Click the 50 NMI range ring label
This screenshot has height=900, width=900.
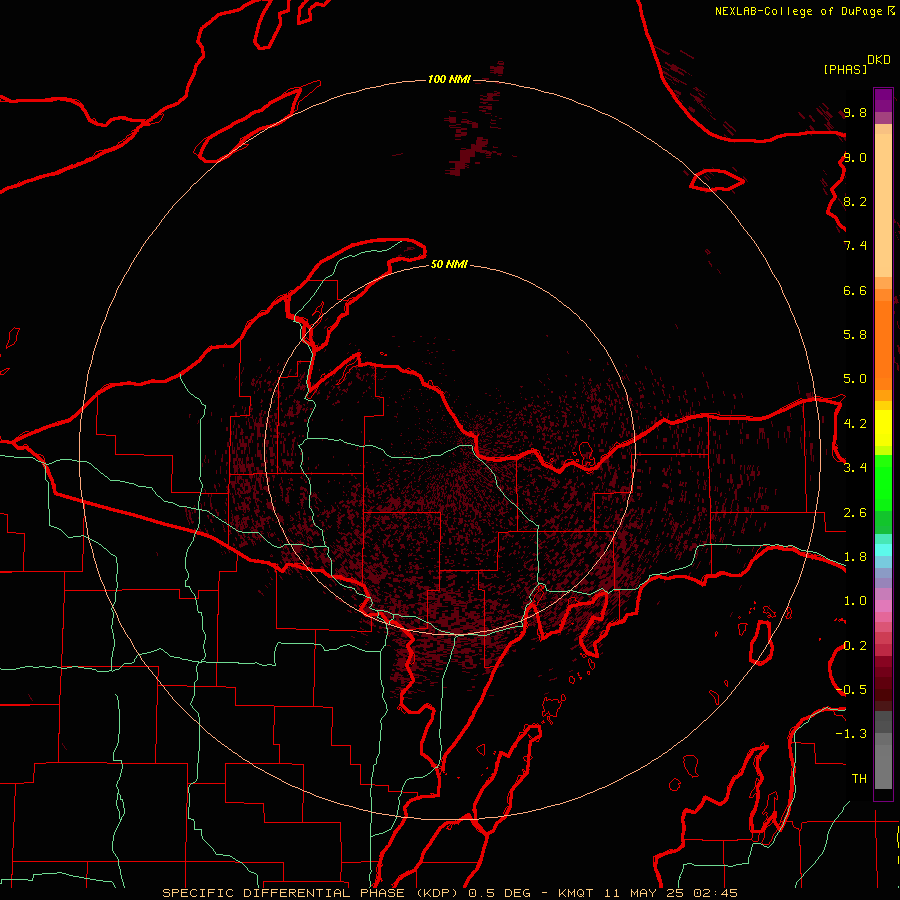449,264
